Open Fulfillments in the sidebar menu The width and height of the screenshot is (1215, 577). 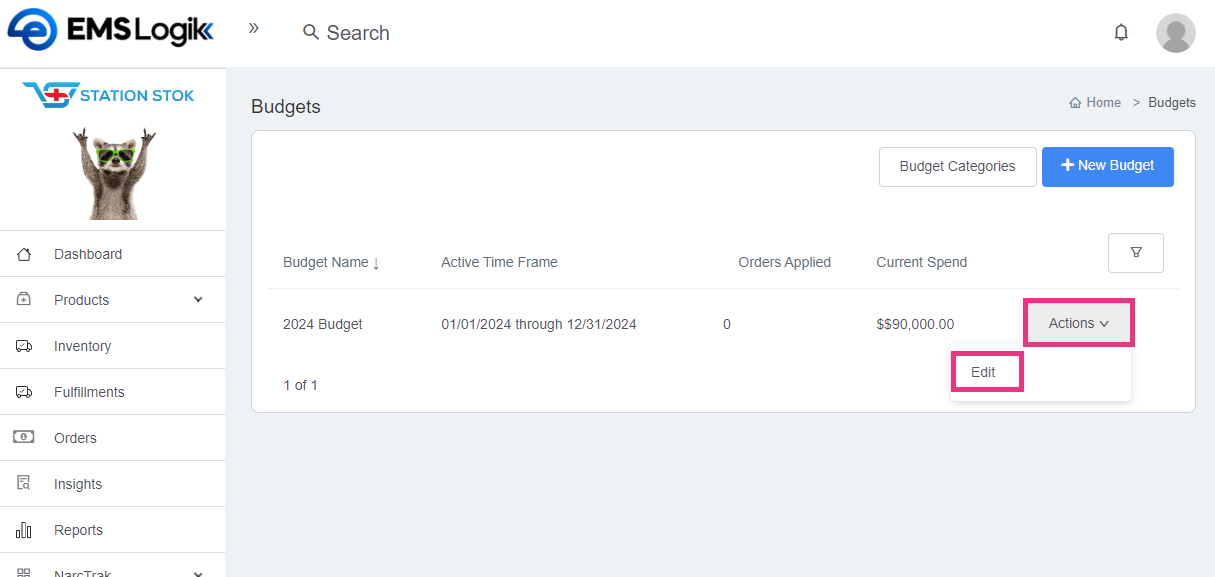tap(89, 392)
